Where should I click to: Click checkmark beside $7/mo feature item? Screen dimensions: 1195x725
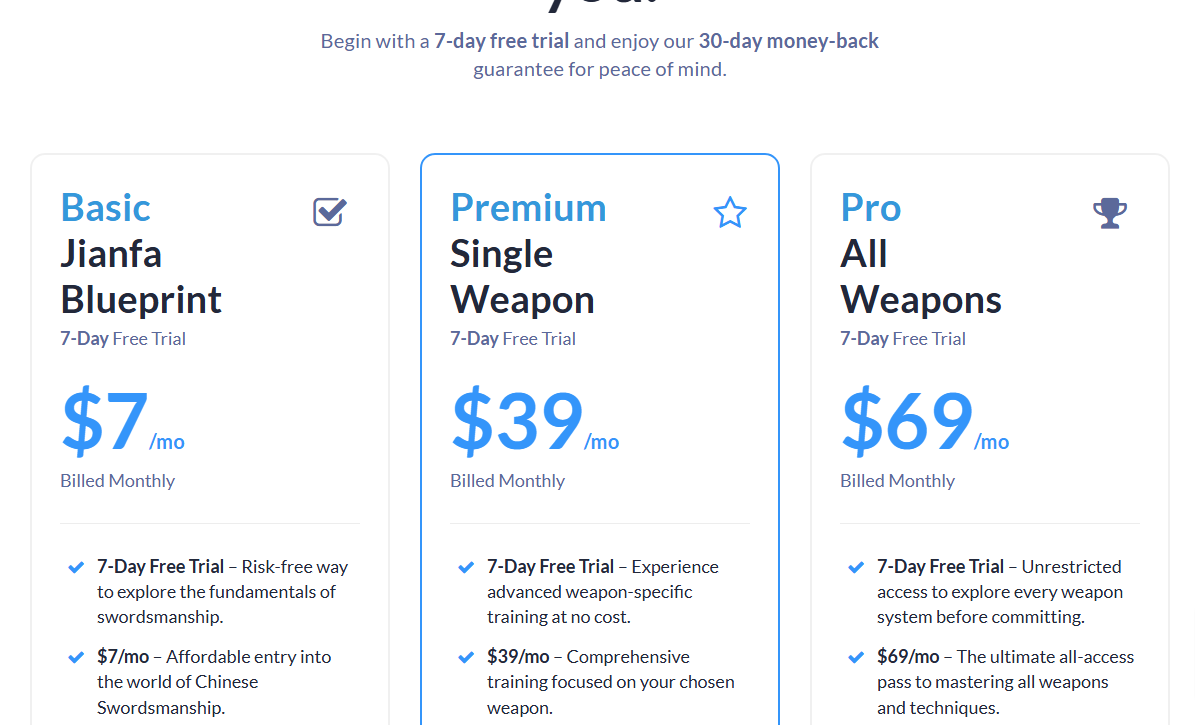76,657
